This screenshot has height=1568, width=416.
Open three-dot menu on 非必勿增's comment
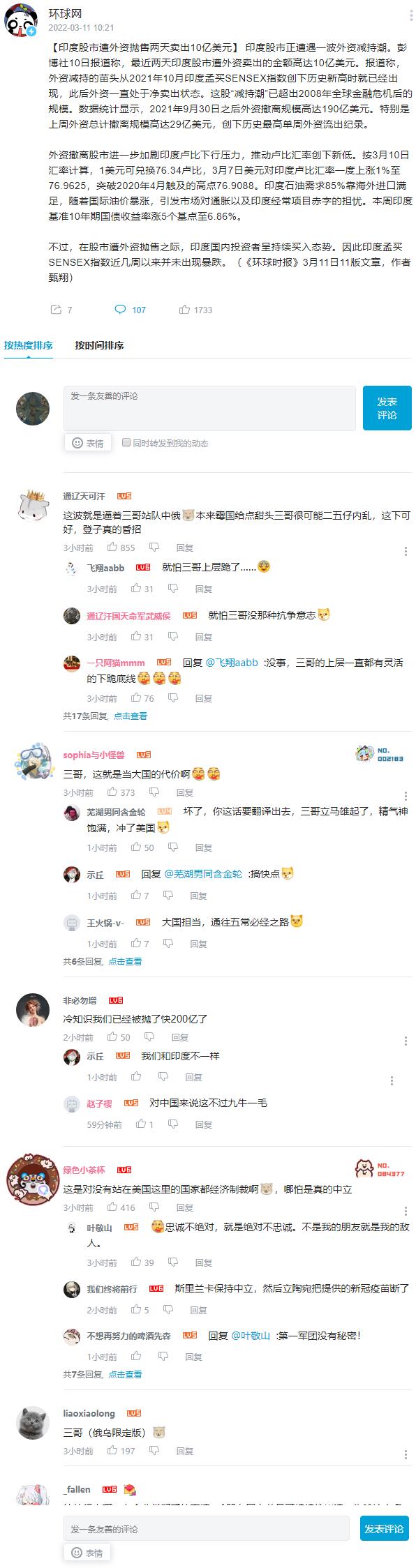406,1041
